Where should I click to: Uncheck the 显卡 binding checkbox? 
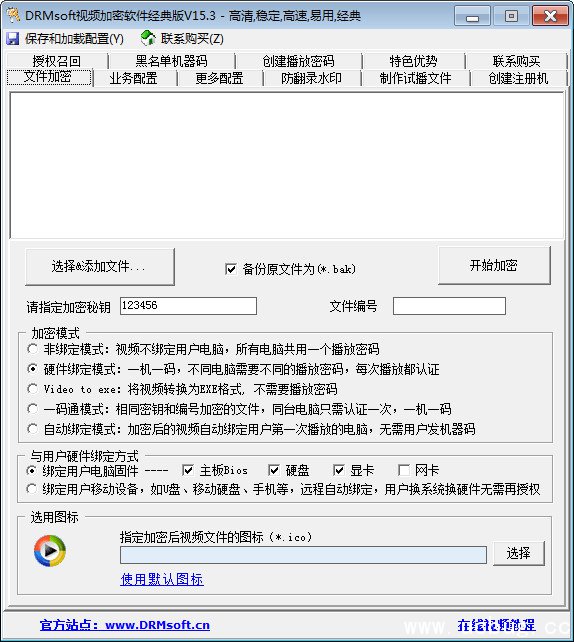click(339, 470)
